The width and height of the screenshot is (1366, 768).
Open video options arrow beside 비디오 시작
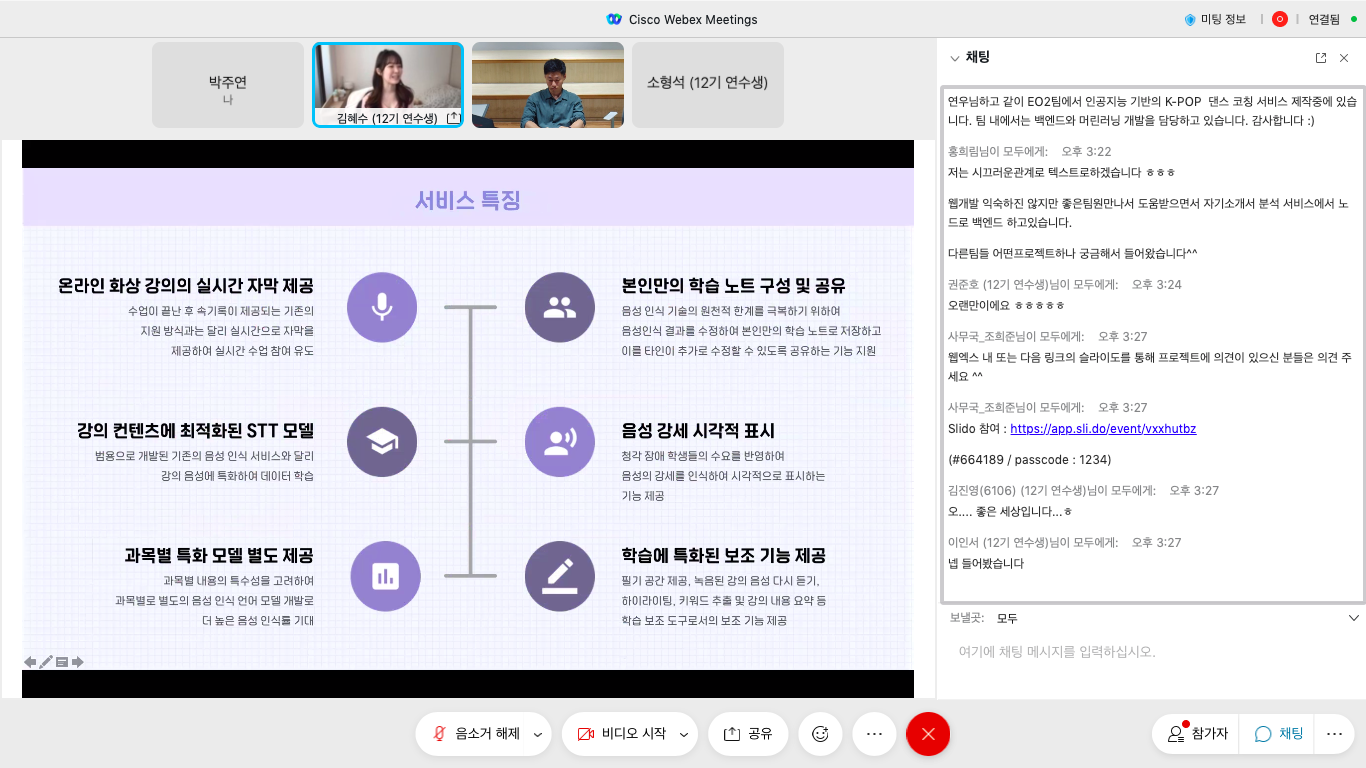[684, 734]
